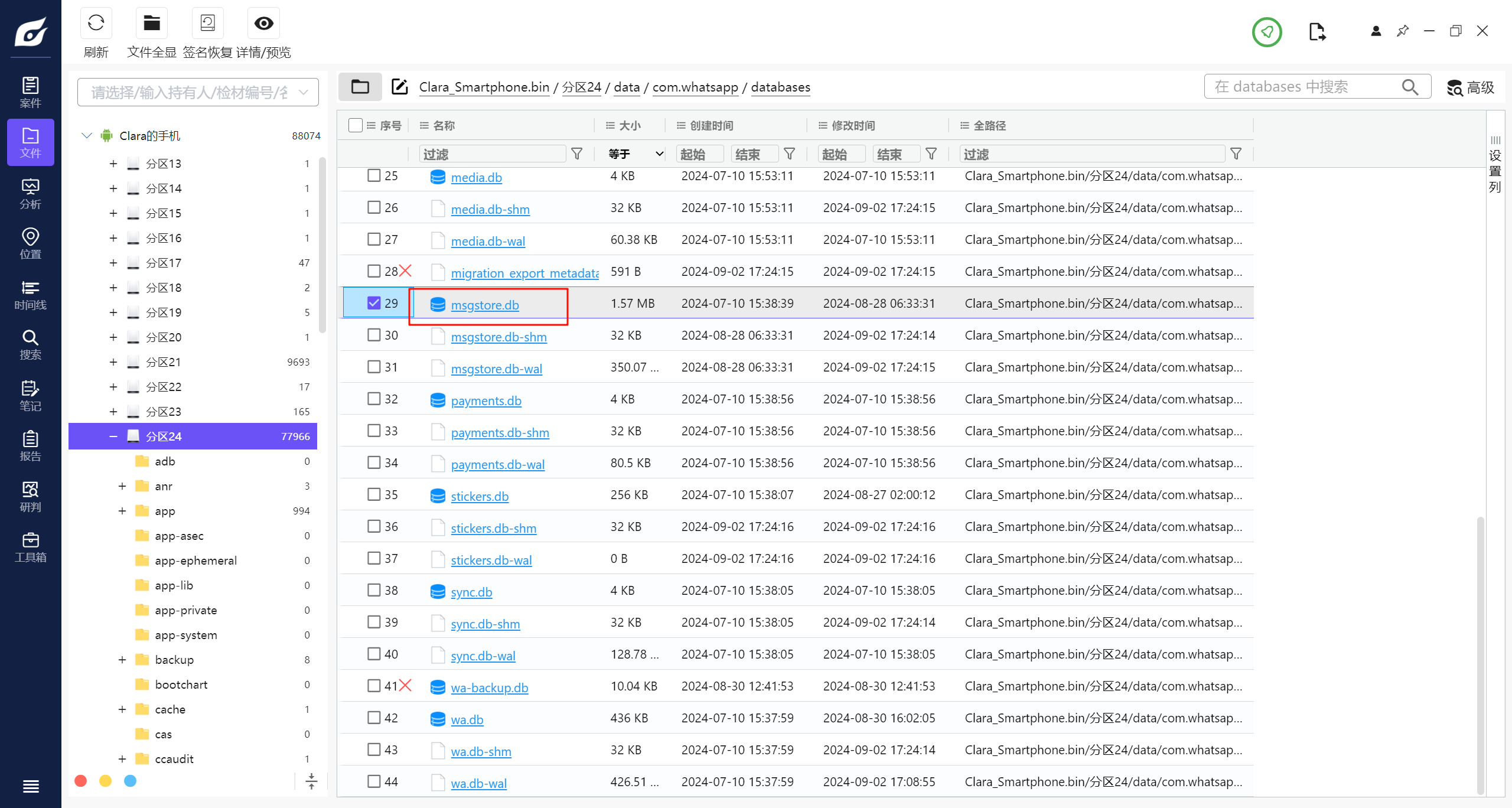Open the 详情/预览 eye preview icon
This screenshot has width=1512, height=808.
point(263,24)
